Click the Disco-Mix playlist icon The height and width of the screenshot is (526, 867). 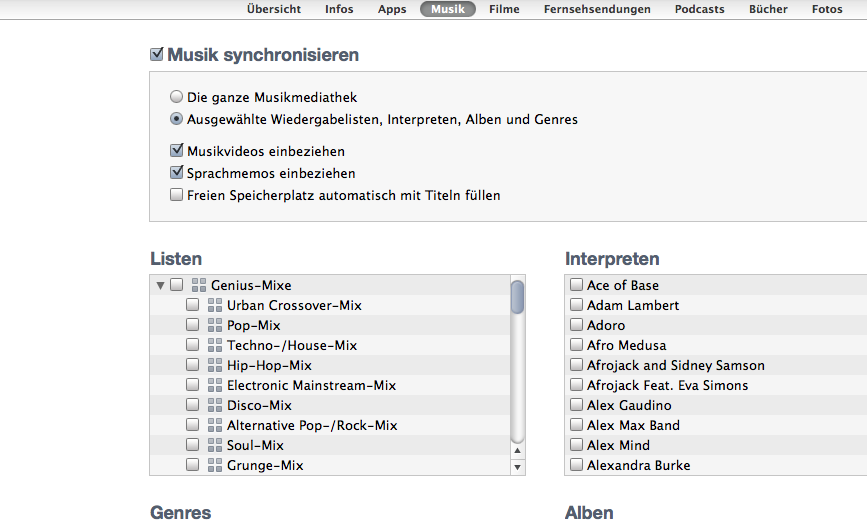point(215,405)
